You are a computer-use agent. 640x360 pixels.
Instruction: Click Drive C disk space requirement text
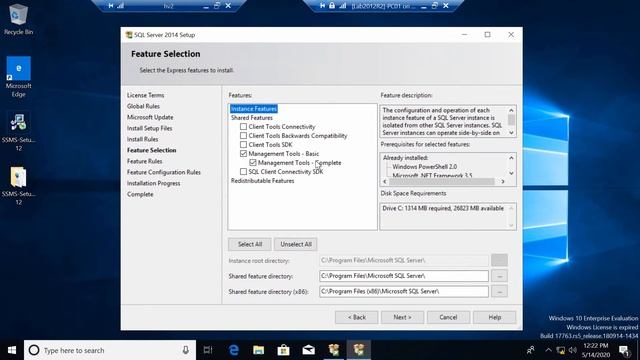443,208
